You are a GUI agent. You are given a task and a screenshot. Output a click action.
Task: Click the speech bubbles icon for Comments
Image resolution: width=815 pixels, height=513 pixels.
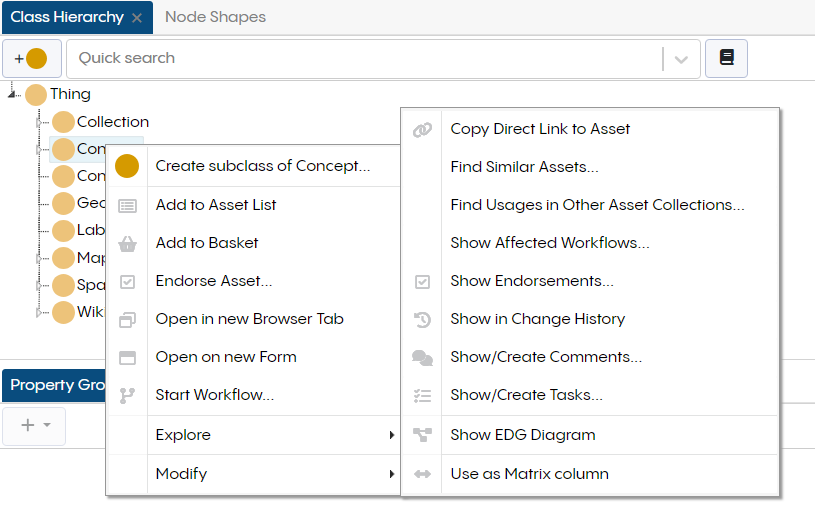click(422, 358)
